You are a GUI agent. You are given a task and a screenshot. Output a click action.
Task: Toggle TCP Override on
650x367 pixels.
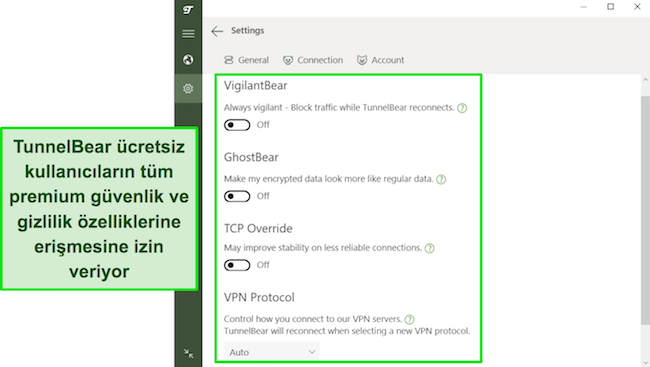click(237, 265)
